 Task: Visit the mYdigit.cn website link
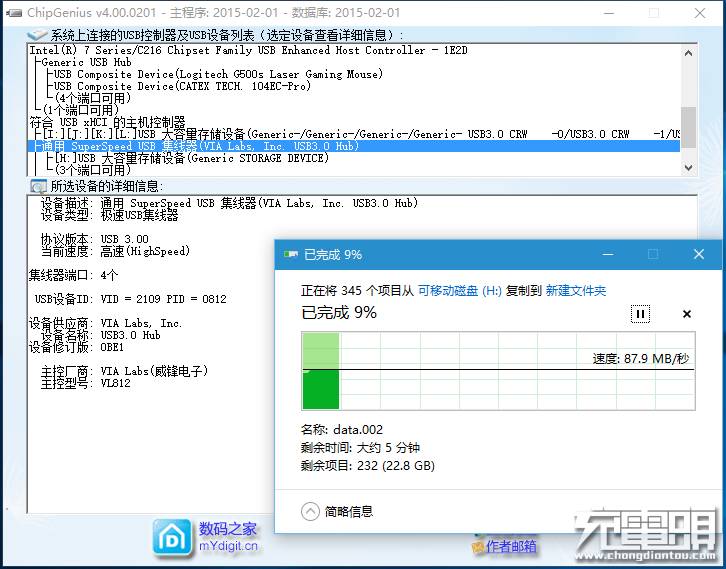pyautogui.click(x=228, y=545)
